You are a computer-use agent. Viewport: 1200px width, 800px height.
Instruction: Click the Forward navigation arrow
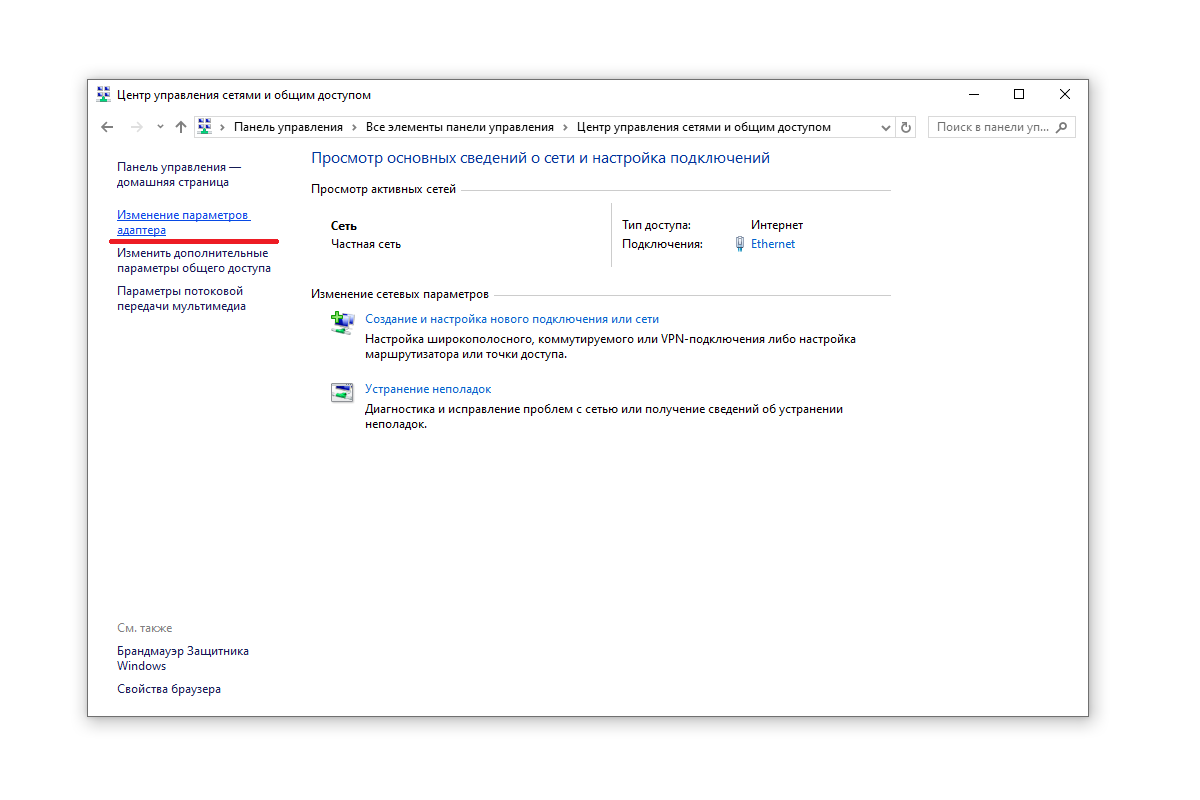coord(137,127)
